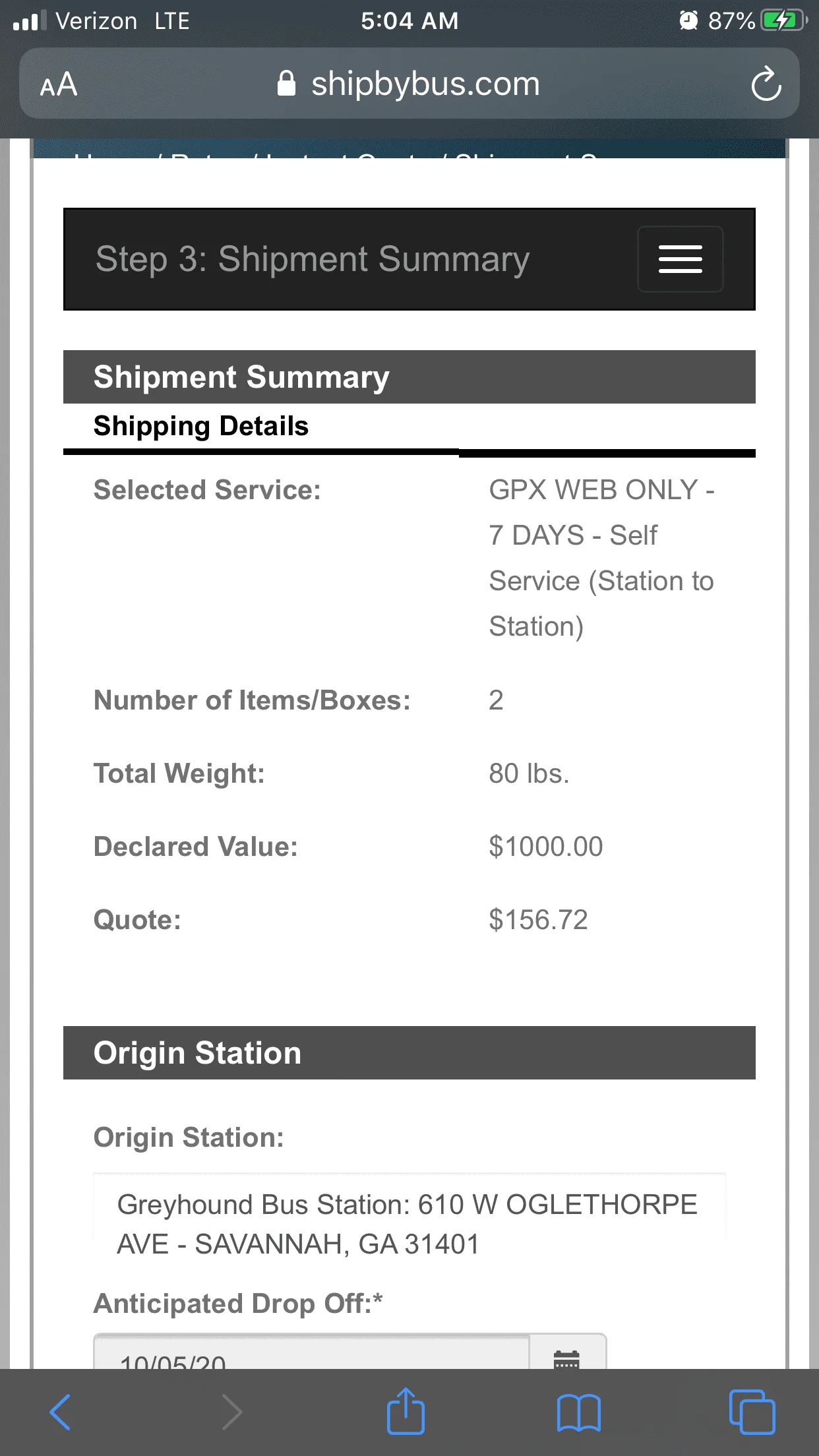
Task: Tap the Shipment Summary section header
Action: 409,377
